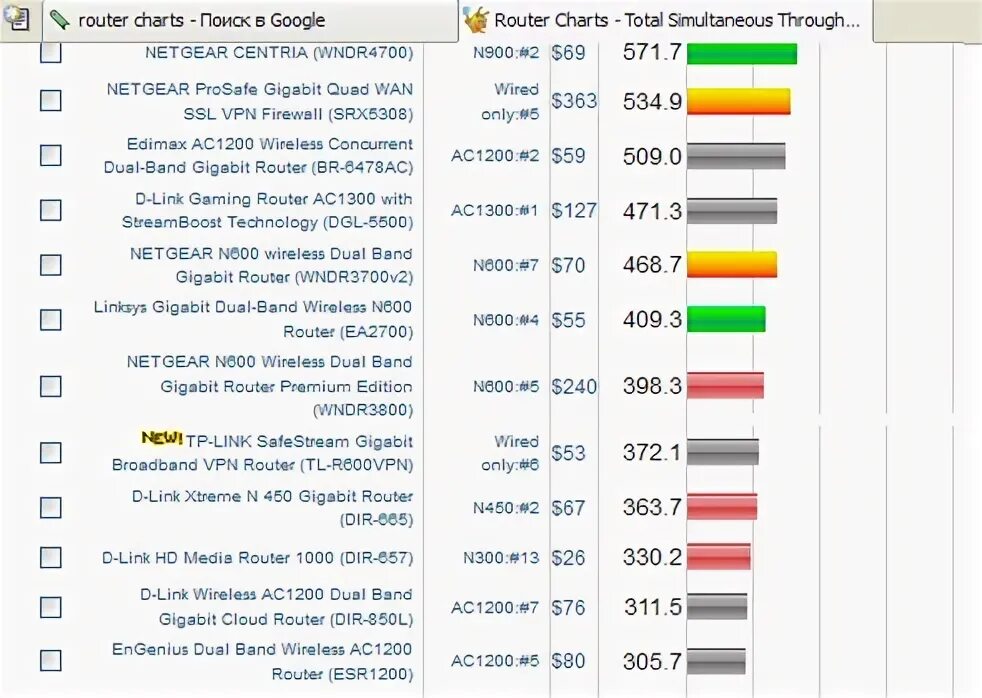Click the NEW! badge beside TP-LINK SafeStream
This screenshot has height=698, width=982.
click(x=162, y=438)
